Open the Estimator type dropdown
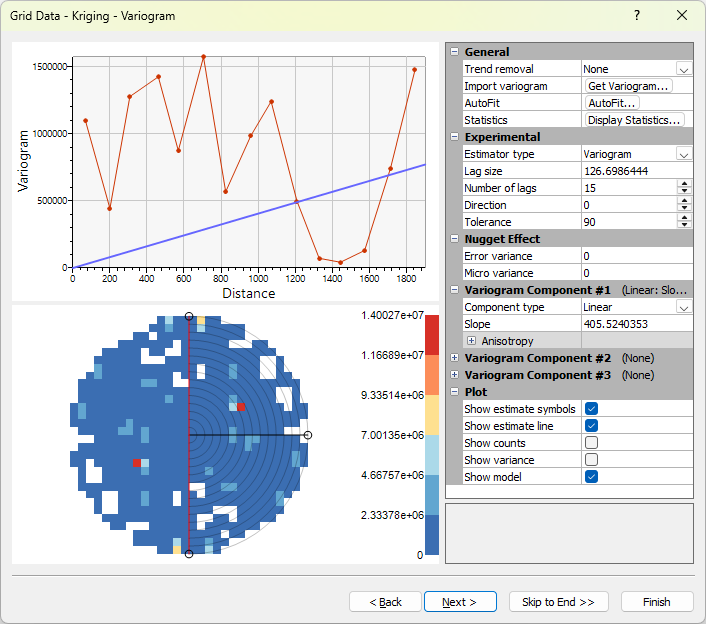706x624 pixels. pos(684,154)
